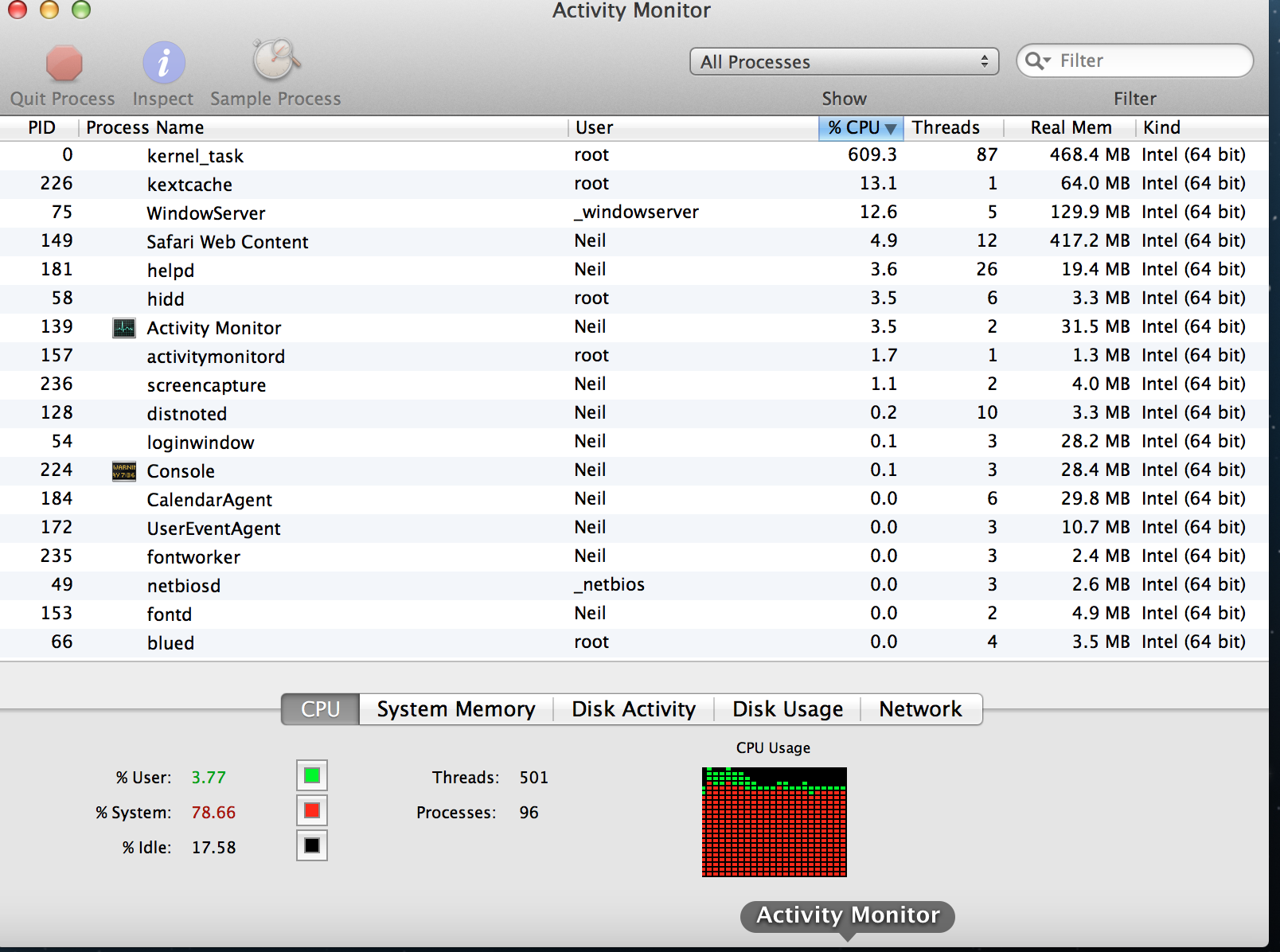This screenshot has width=1280, height=952.
Task: Click the CPU Usage history graph
Action: tap(775, 822)
